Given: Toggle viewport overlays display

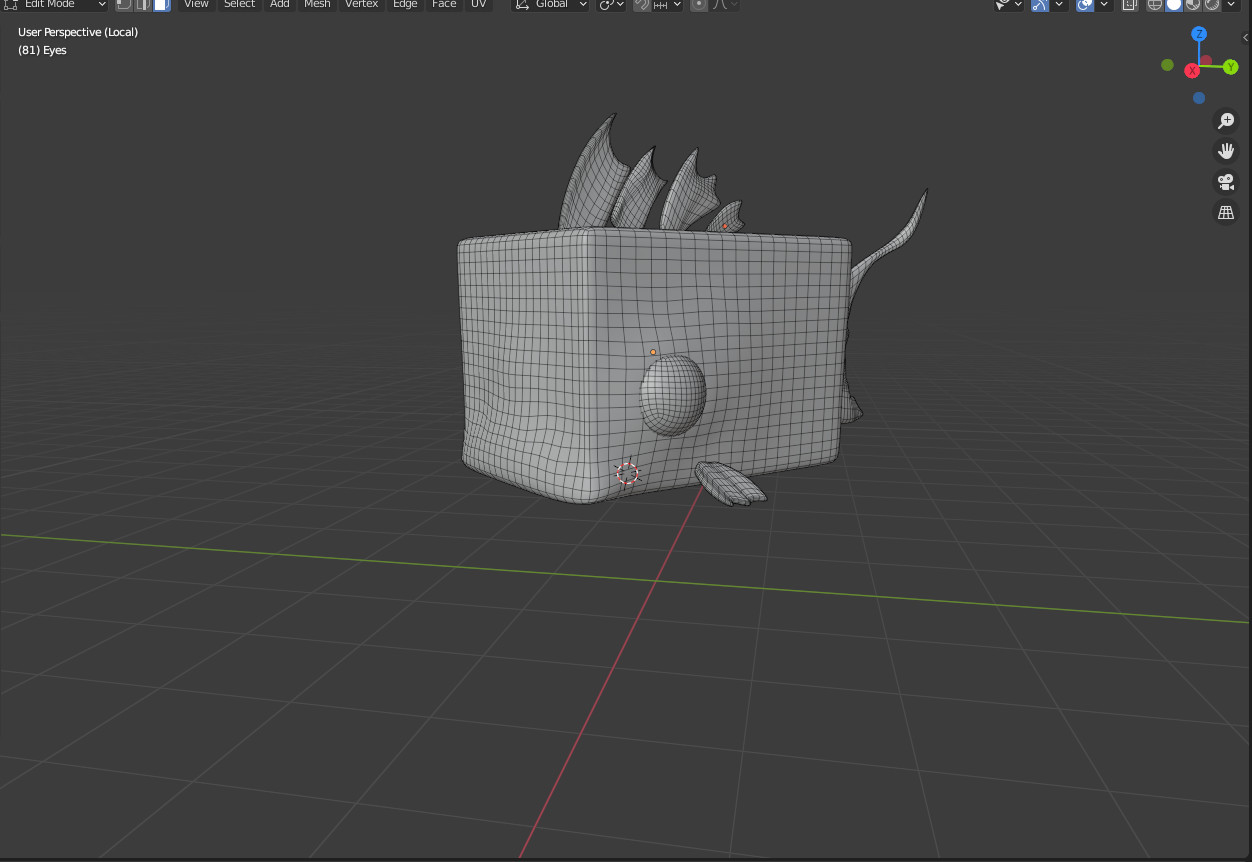Looking at the screenshot, I should coord(1086,4).
